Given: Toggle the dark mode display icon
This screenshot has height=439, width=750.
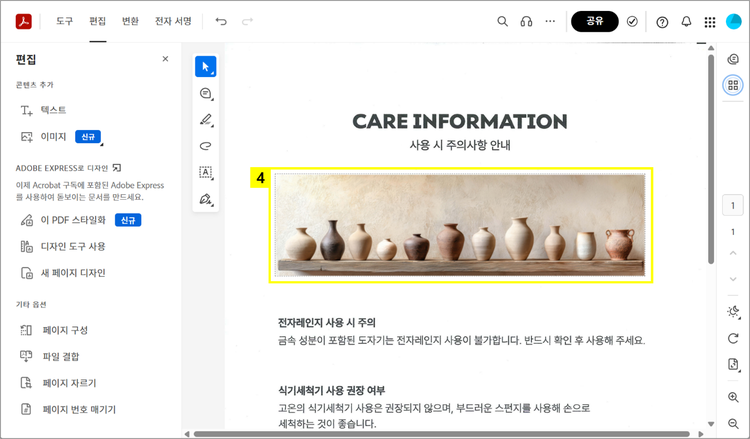Looking at the screenshot, I should click(x=733, y=312).
